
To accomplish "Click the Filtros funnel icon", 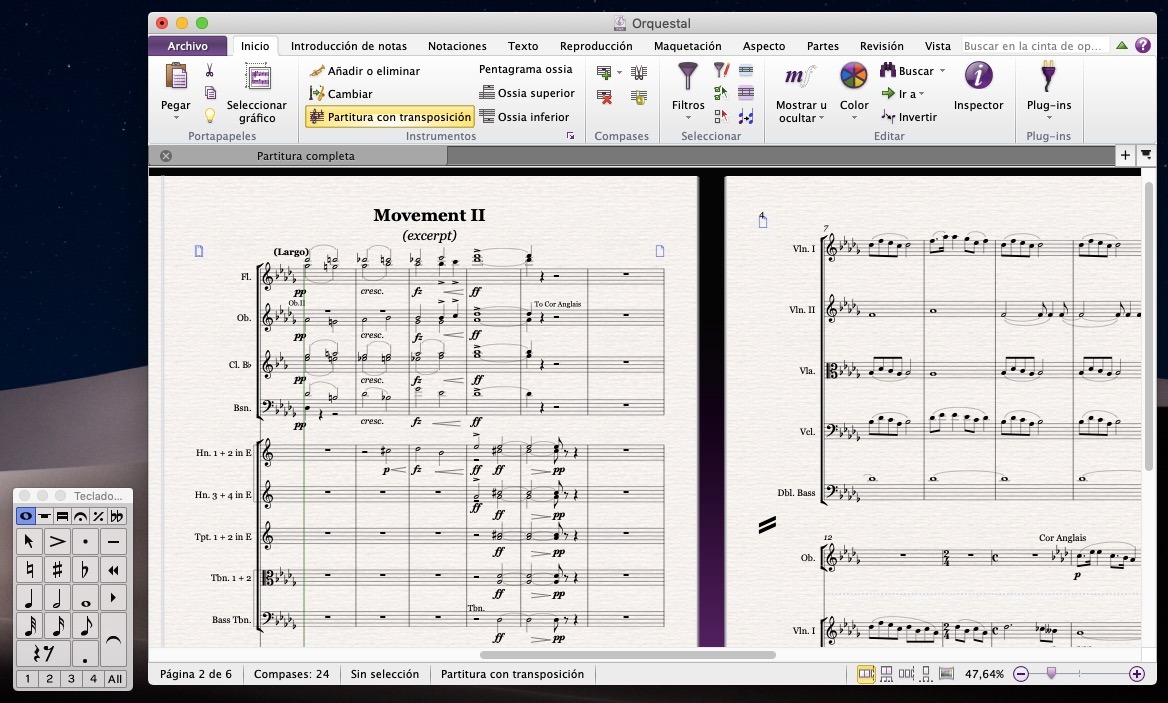I will [688, 77].
